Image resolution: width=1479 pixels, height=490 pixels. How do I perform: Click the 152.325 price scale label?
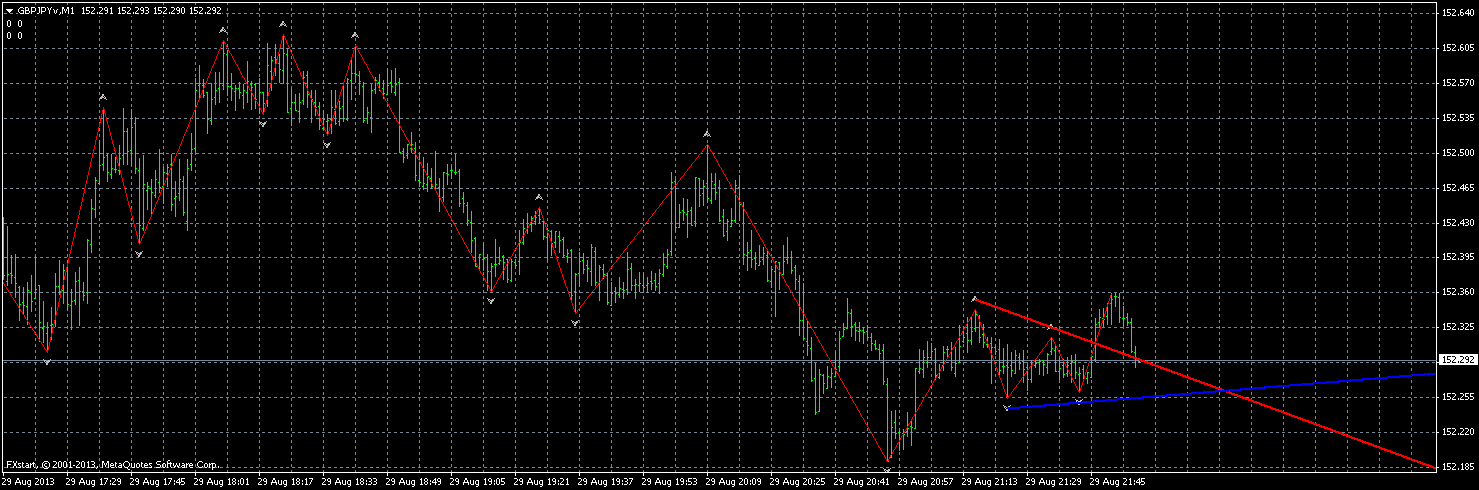click(1459, 327)
